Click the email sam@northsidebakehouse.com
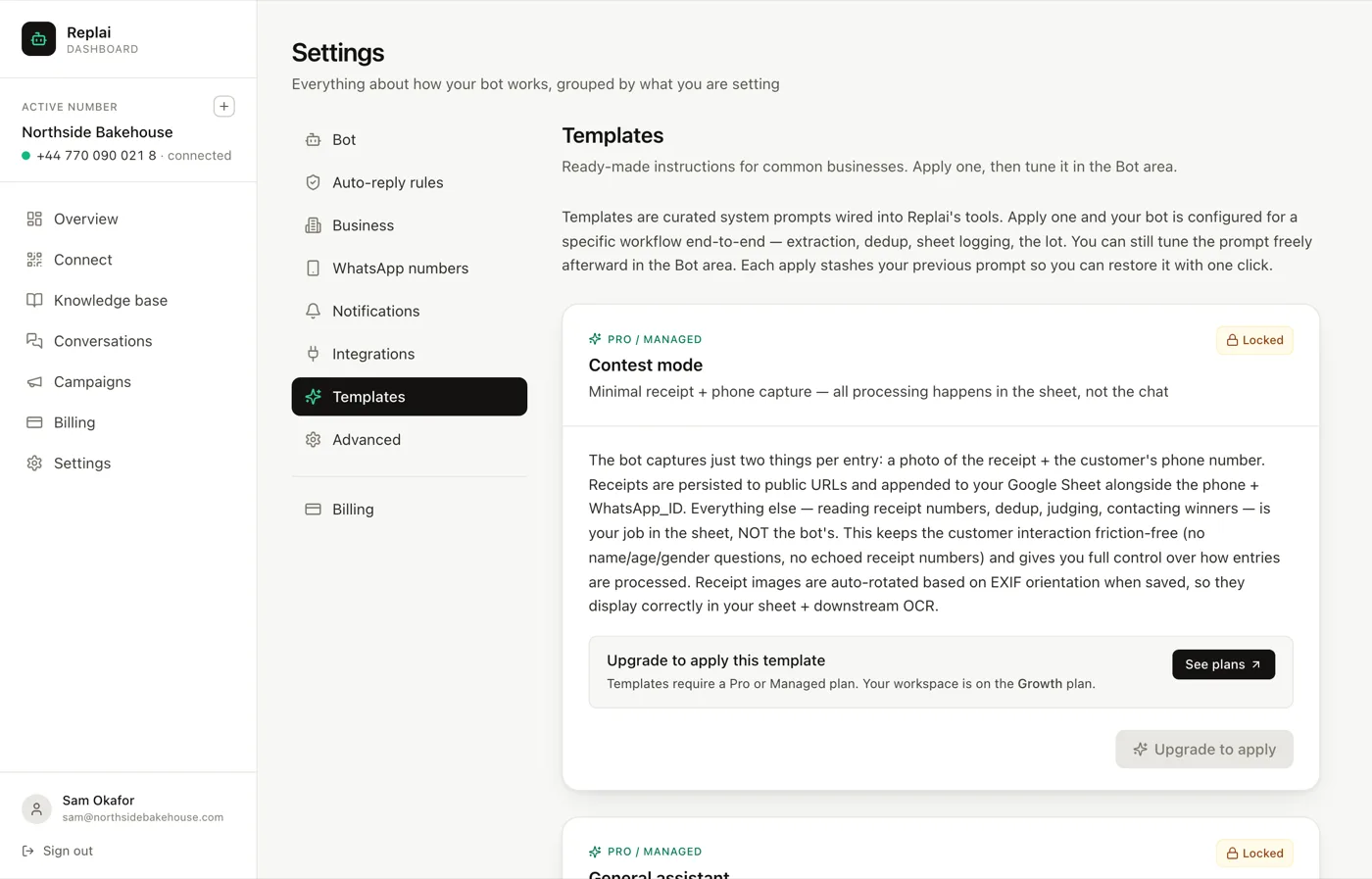The height and width of the screenshot is (879, 1372). (143, 817)
